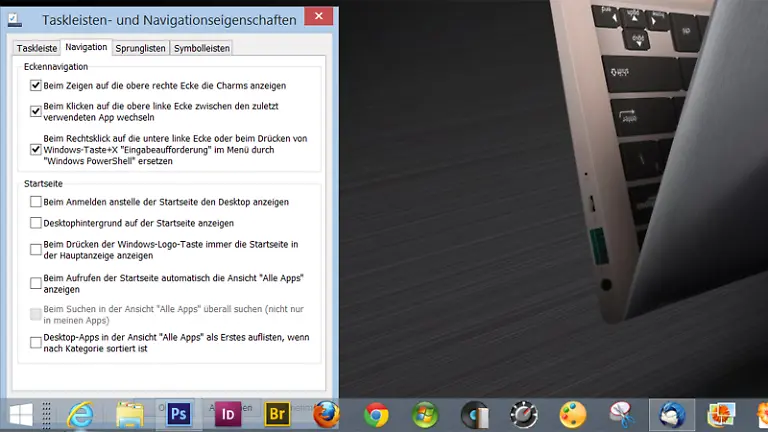768x432 pixels.
Task: Close the Taskleisten- und Navigationseigenschaften dialog
Action: [318, 17]
